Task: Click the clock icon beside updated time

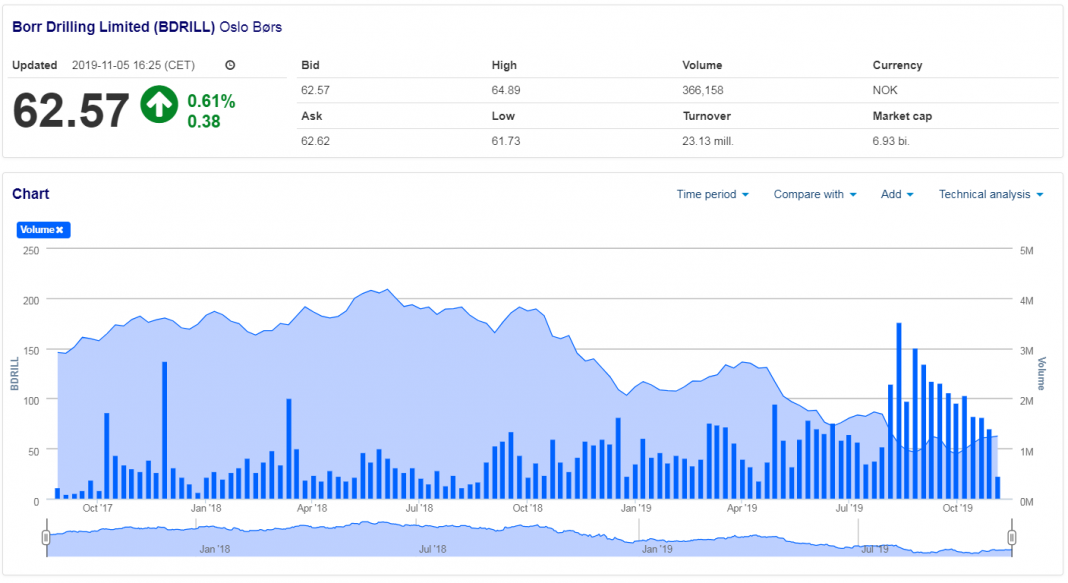Action: [230, 65]
